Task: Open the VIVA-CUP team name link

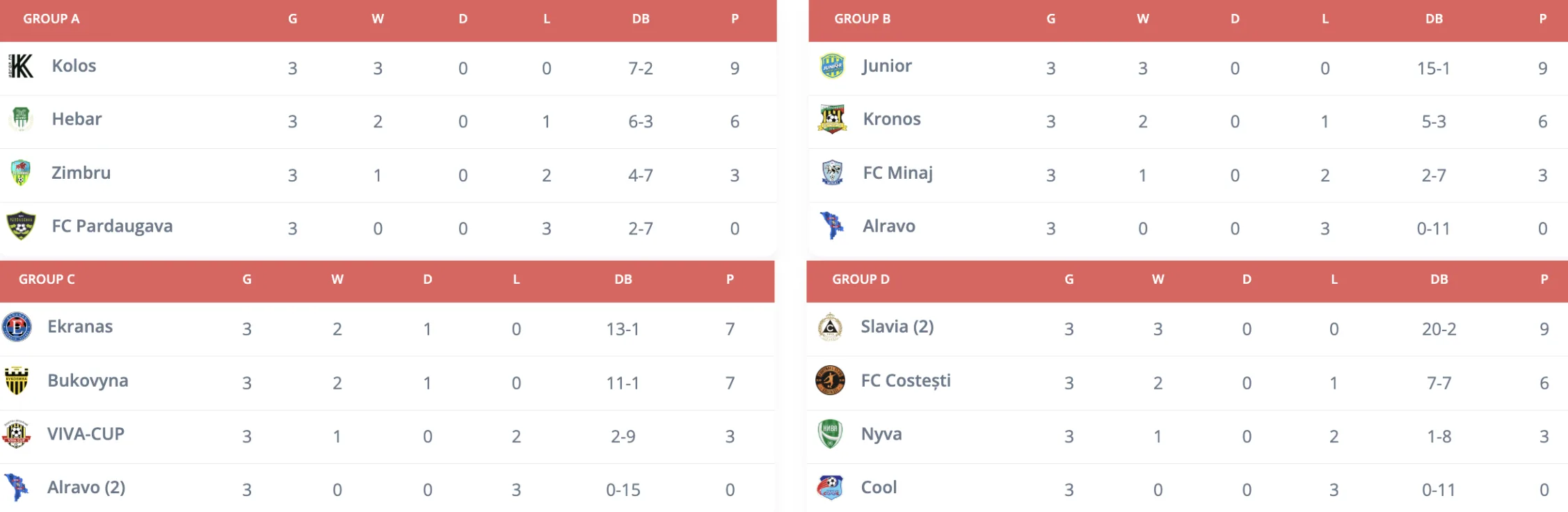Action: [86, 434]
